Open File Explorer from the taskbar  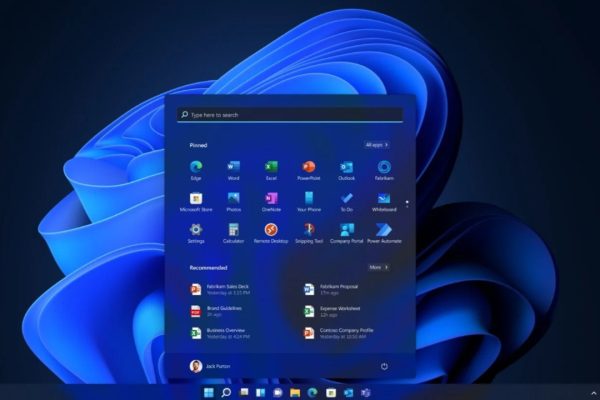click(295, 392)
